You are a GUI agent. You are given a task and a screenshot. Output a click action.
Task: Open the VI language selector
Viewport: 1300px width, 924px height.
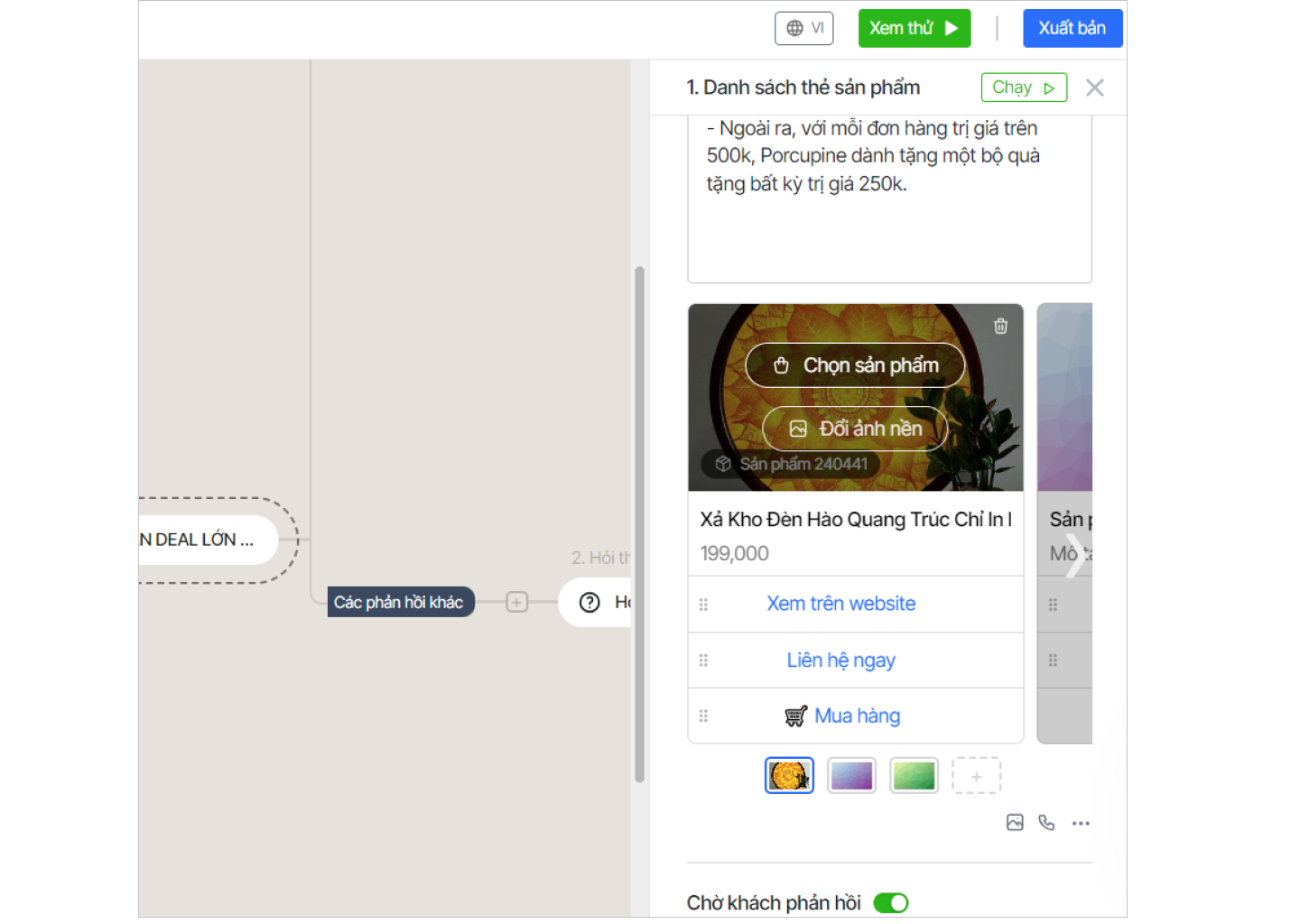pos(803,28)
